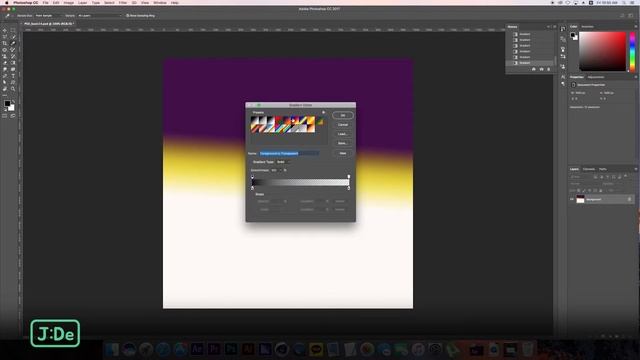
Task: Open the Smoothness percentage dropdown arrow
Action: (280, 170)
